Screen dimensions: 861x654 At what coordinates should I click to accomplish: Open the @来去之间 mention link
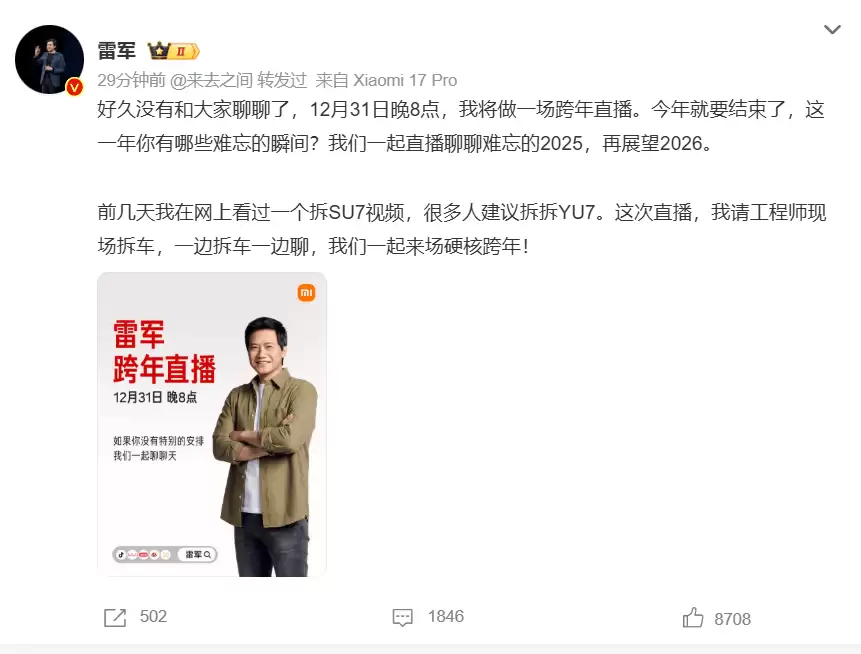pos(211,80)
